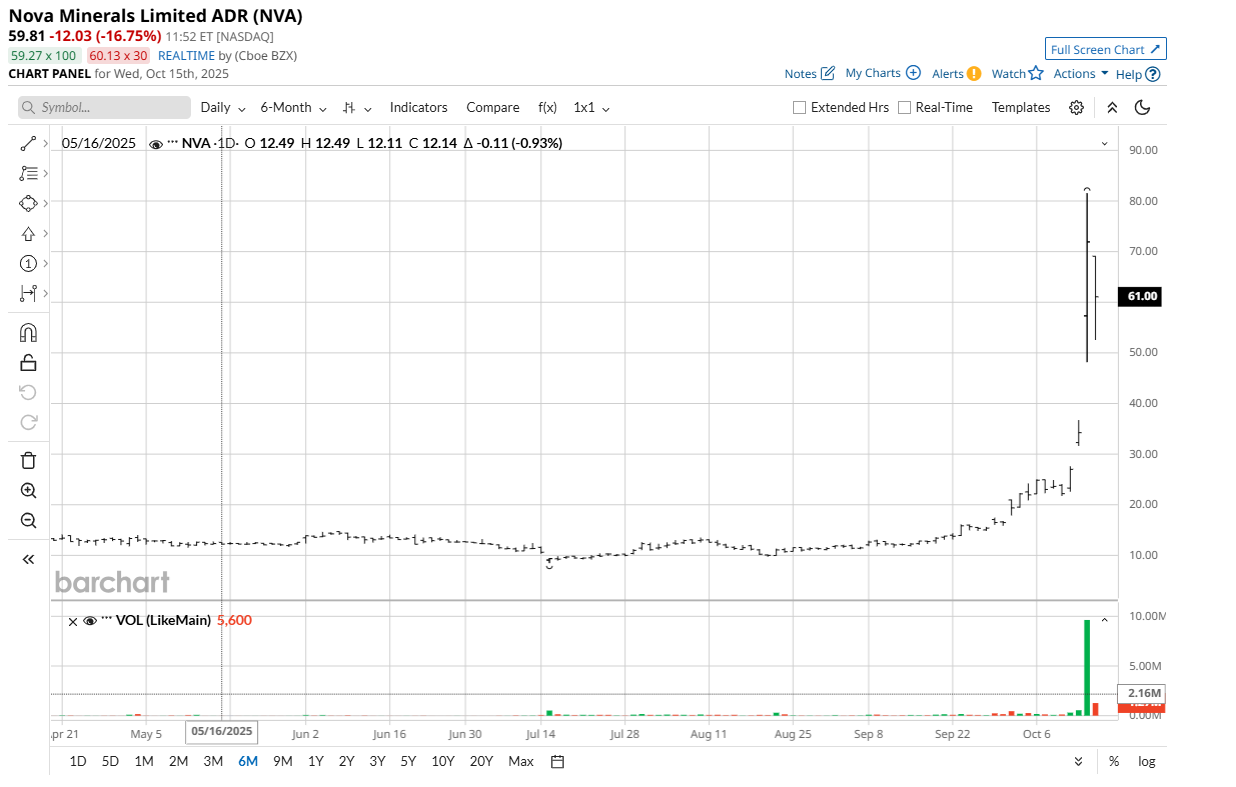Open the bar type dropdown

click(357, 107)
